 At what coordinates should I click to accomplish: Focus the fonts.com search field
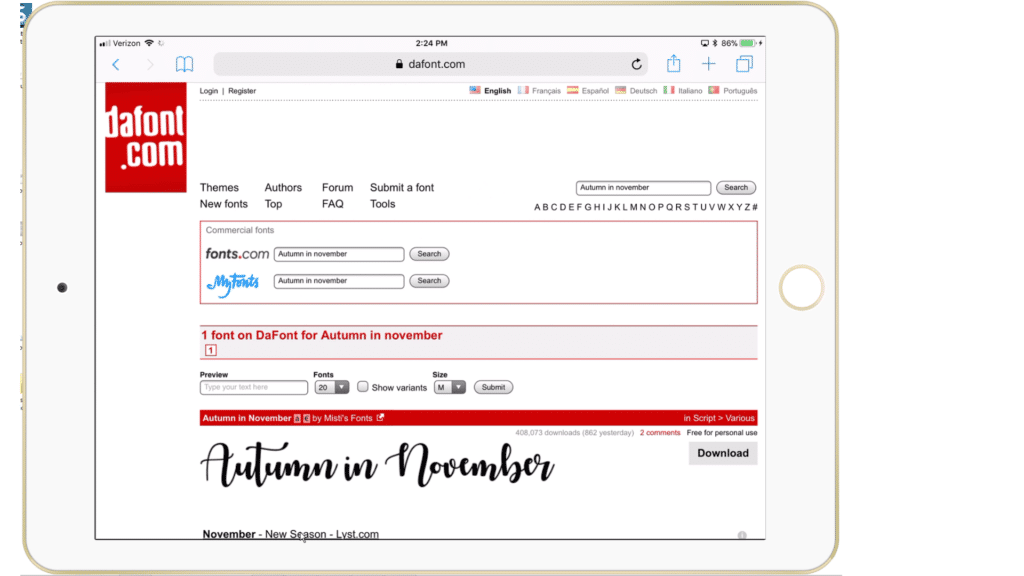339,254
